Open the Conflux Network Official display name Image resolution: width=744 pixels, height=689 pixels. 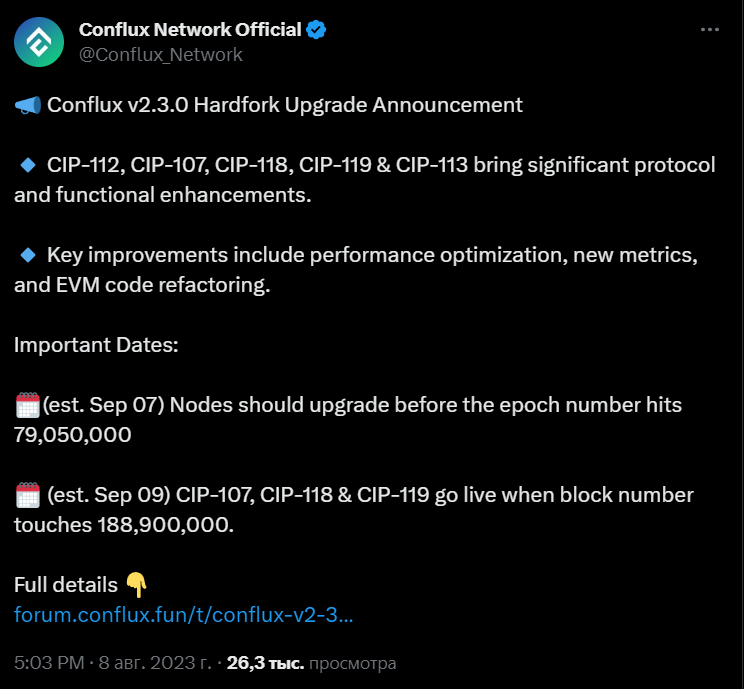(x=190, y=30)
